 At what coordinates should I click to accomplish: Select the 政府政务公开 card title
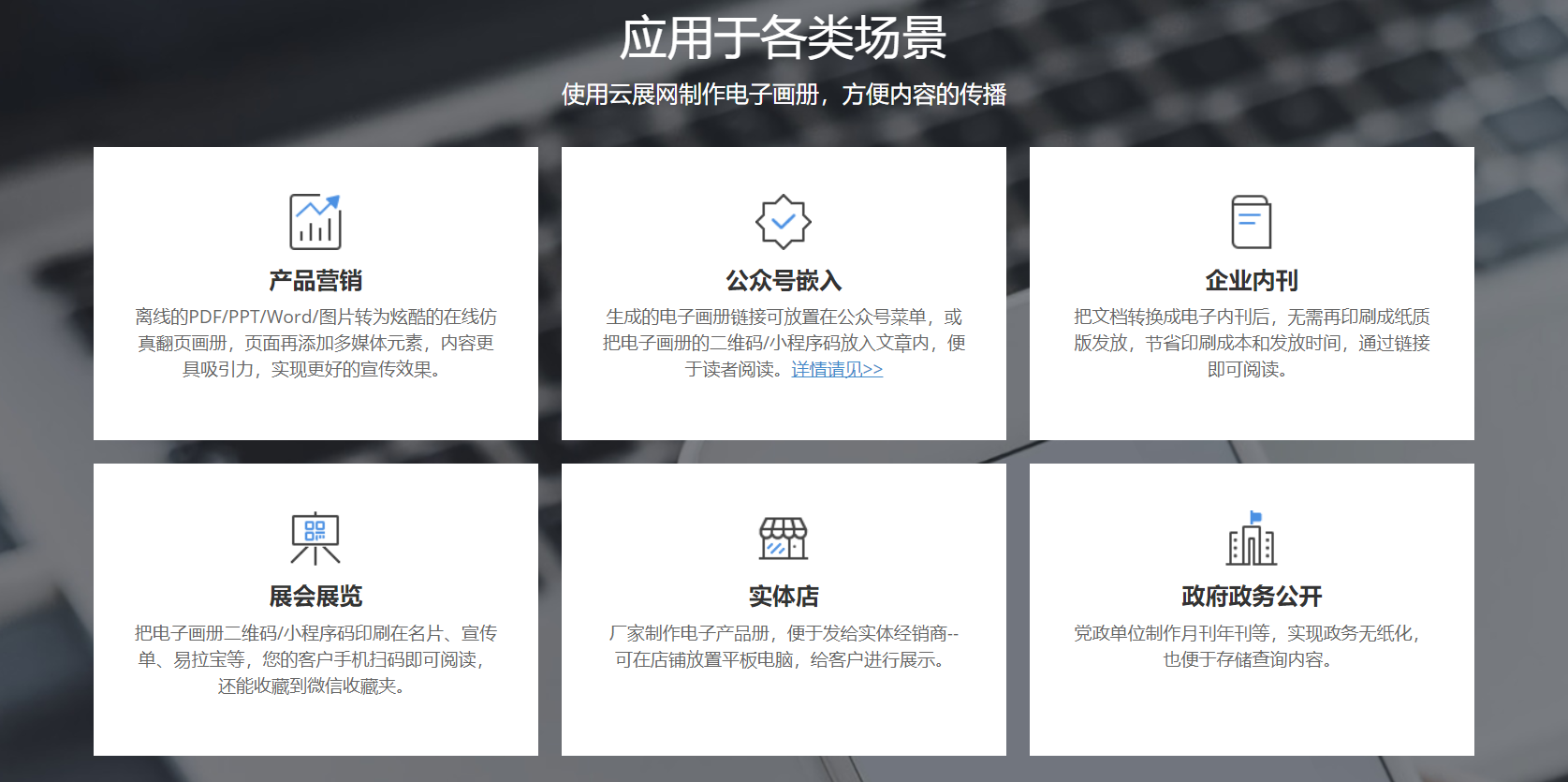[x=1252, y=597]
